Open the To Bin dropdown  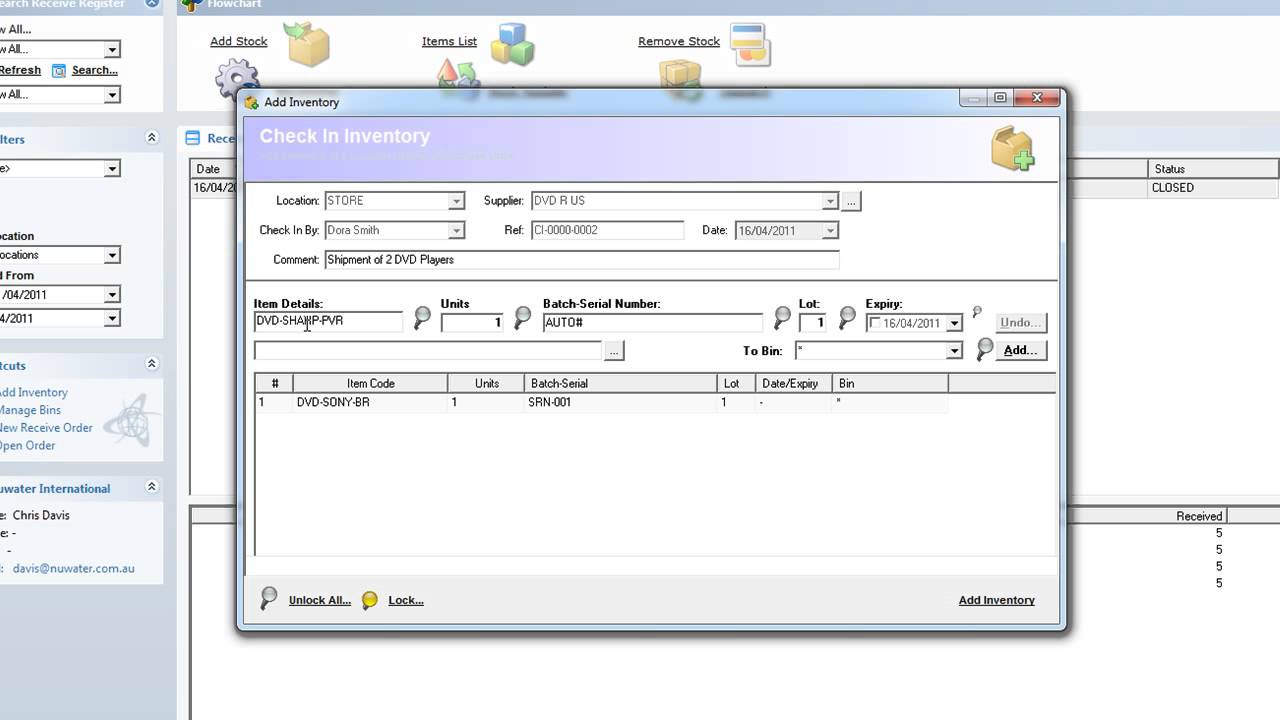[x=954, y=351]
